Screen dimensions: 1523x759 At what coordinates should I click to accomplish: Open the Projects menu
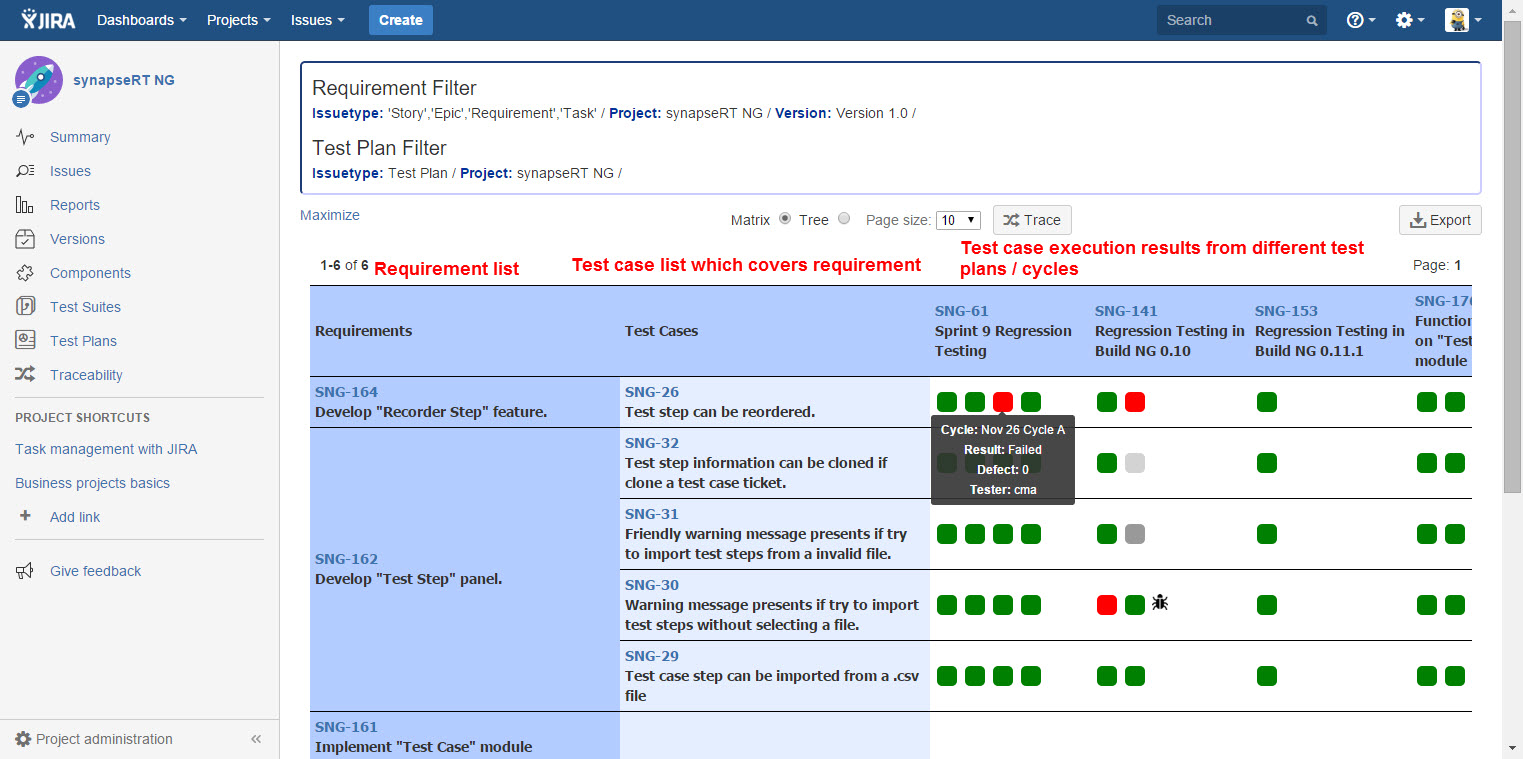tap(239, 20)
